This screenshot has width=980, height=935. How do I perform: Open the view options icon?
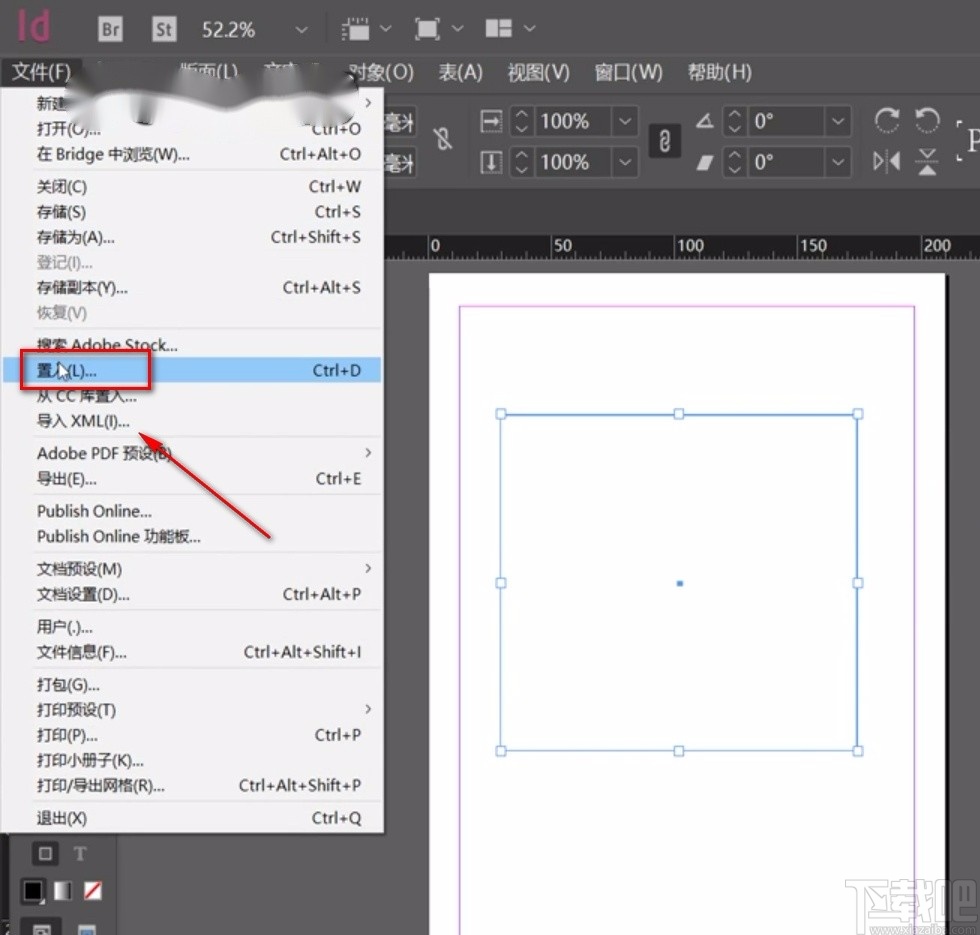[x=355, y=29]
